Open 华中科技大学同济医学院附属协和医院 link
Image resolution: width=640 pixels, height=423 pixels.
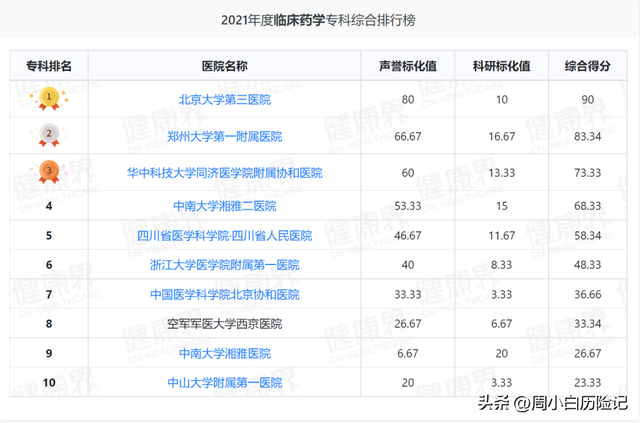[224, 173]
